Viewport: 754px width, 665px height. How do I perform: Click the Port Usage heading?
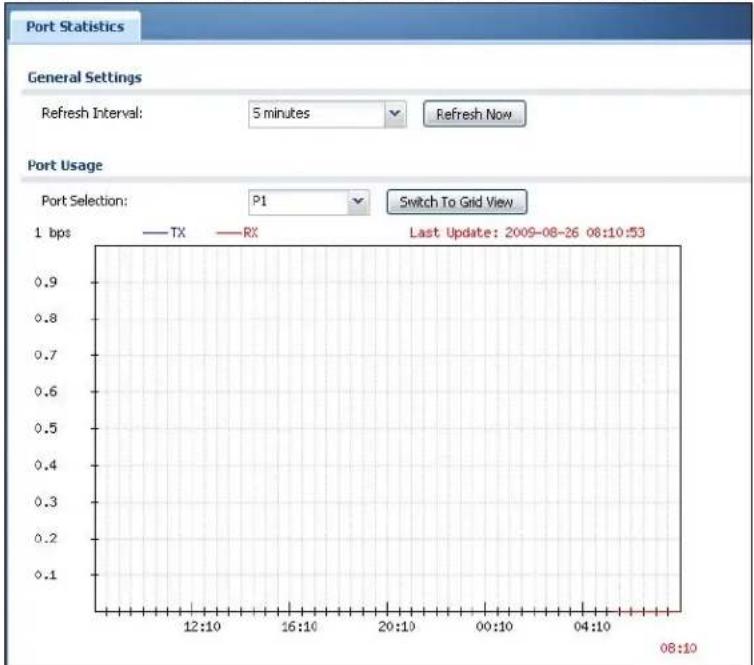pos(65,165)
